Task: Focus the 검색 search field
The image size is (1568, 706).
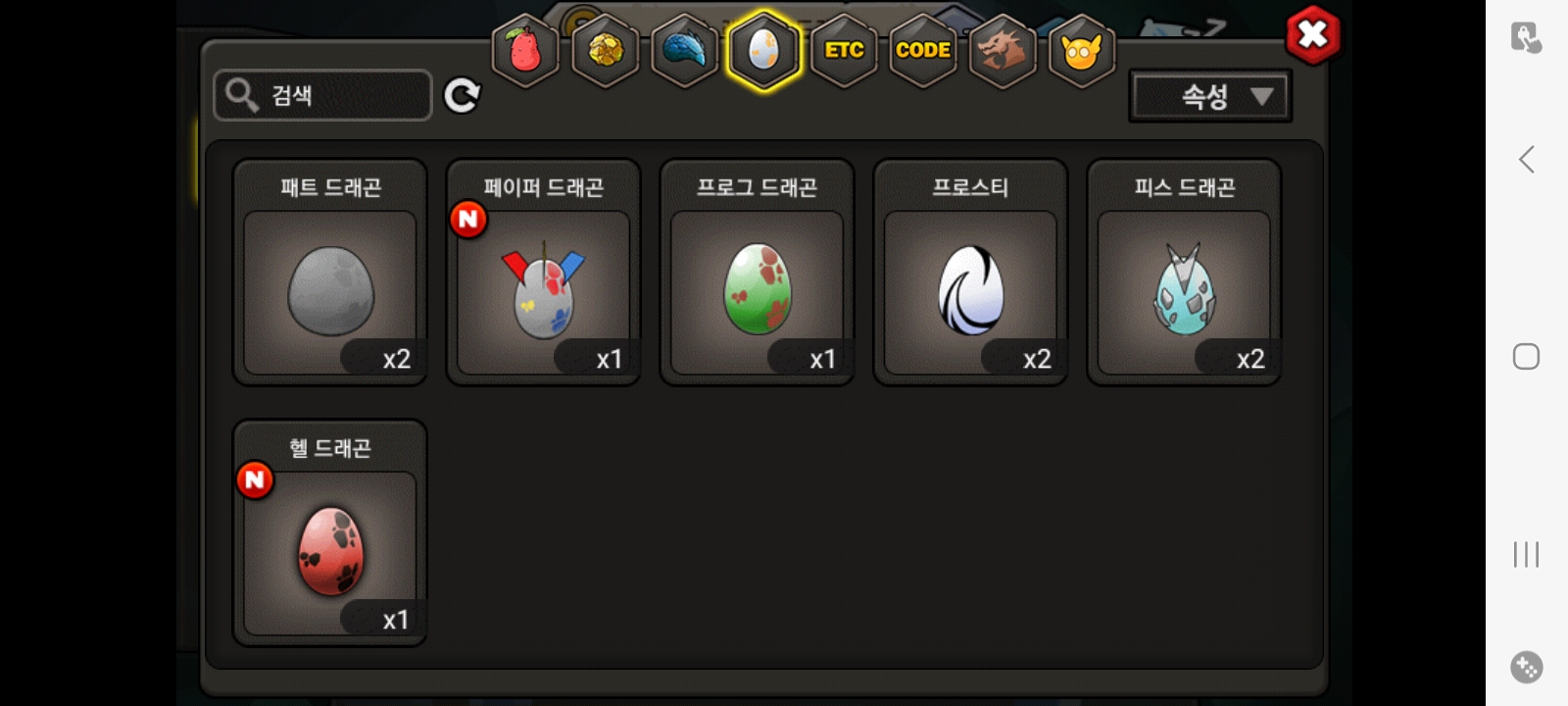Action: [x=322, y=95]
